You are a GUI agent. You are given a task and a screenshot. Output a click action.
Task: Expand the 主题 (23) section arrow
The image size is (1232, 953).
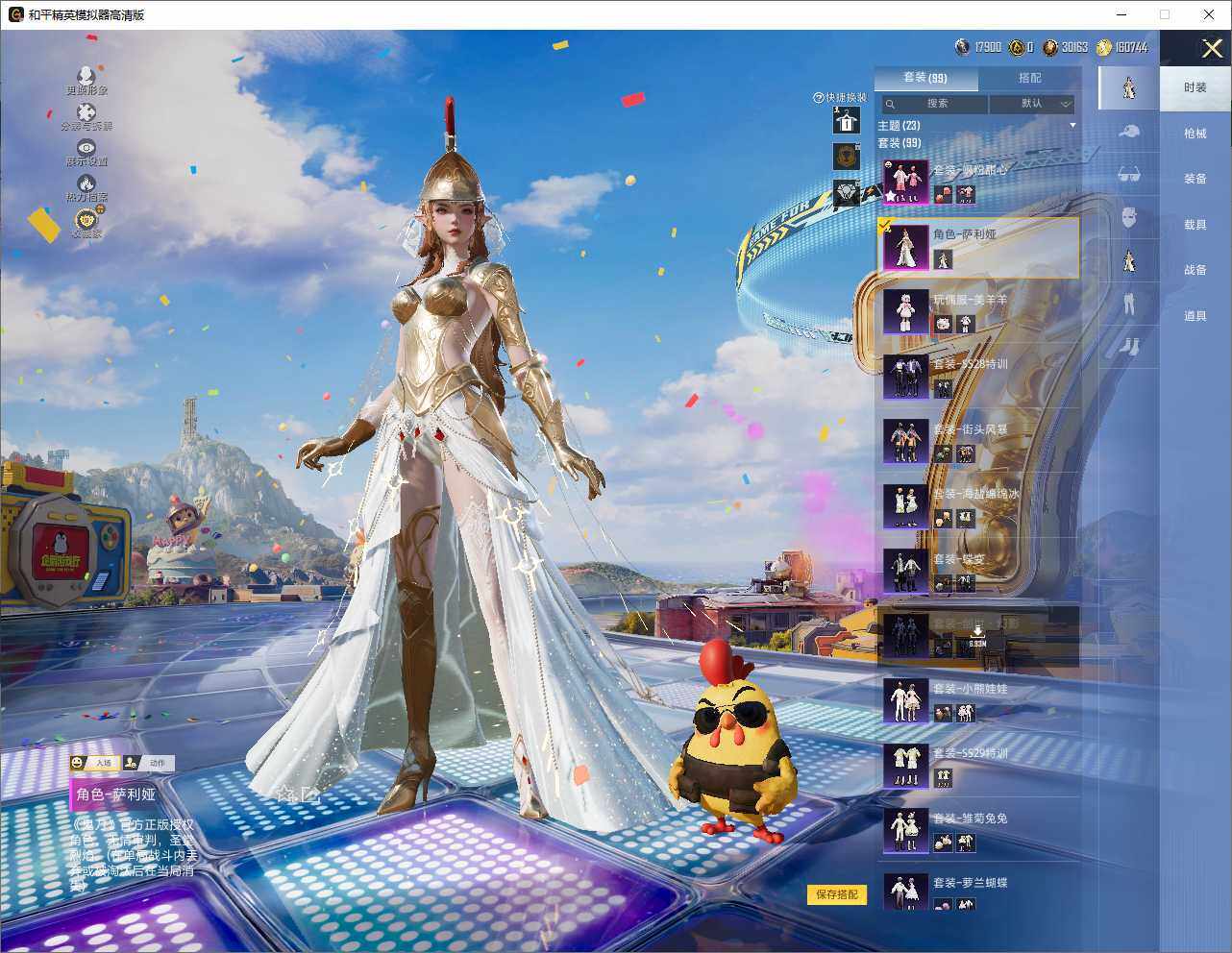click(1072, 126)
